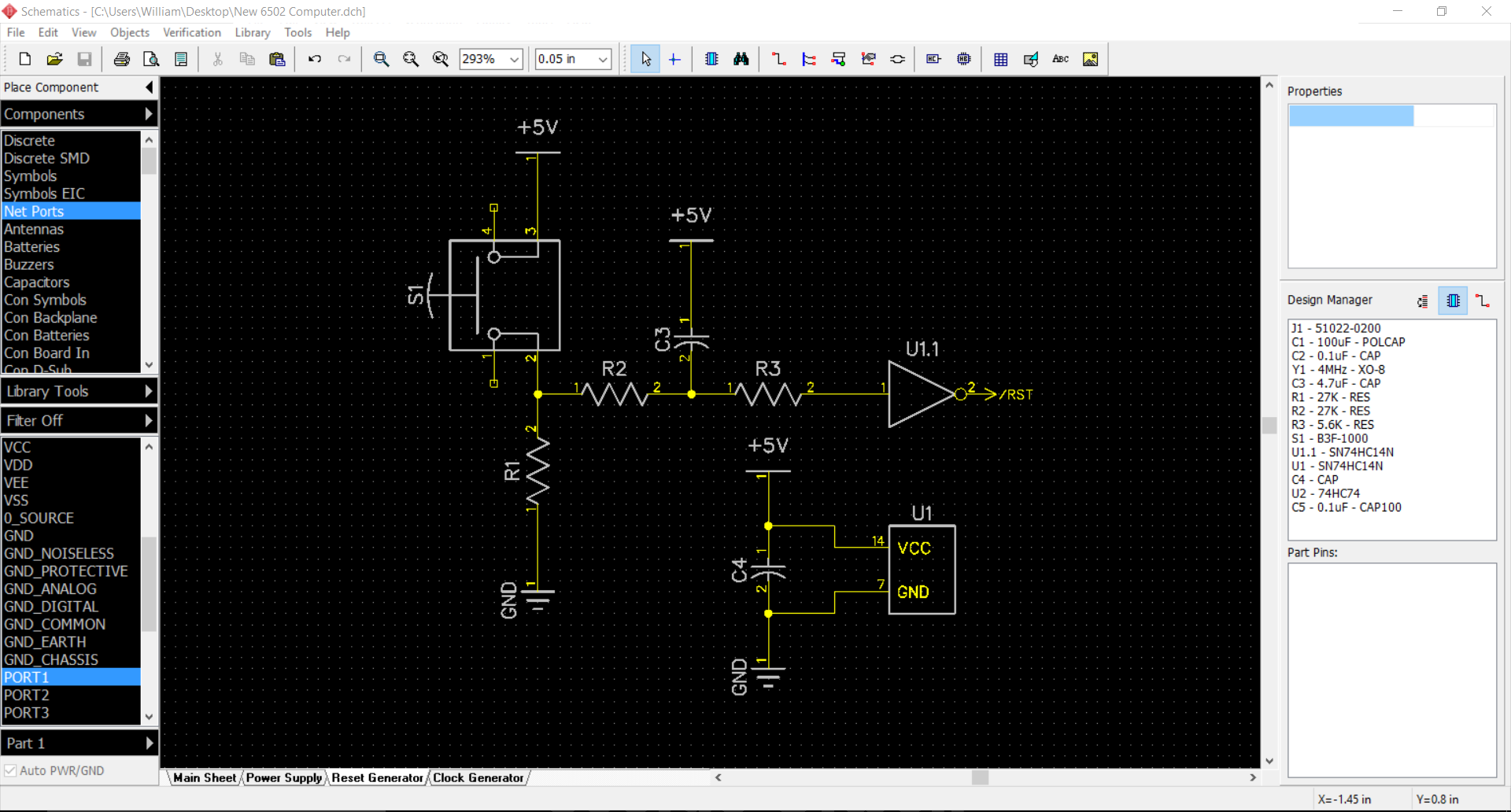The image size is (1511, 812).
Task: Click the print preview icon
Action: point(151,59)
